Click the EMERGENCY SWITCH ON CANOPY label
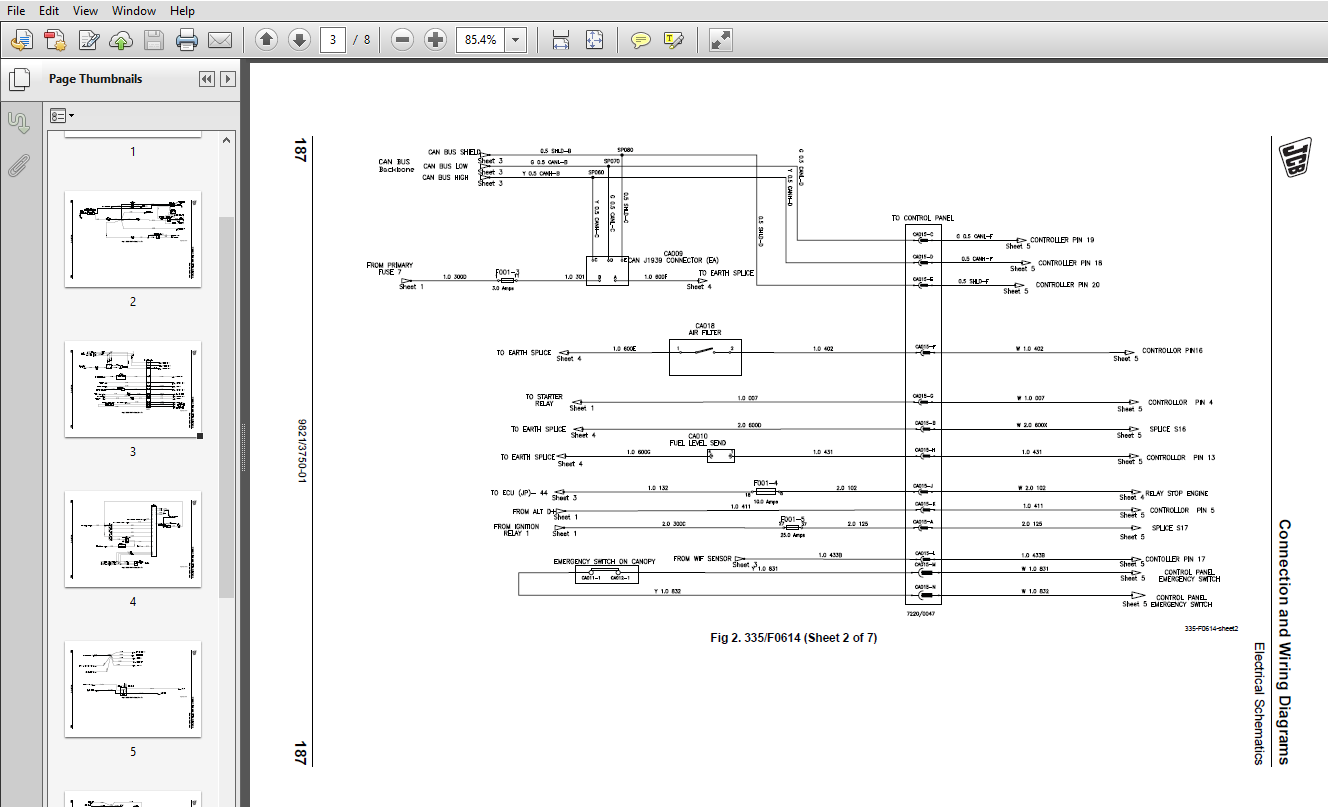The width and height of the screenshot is (1328, 807). pos(604,562)
